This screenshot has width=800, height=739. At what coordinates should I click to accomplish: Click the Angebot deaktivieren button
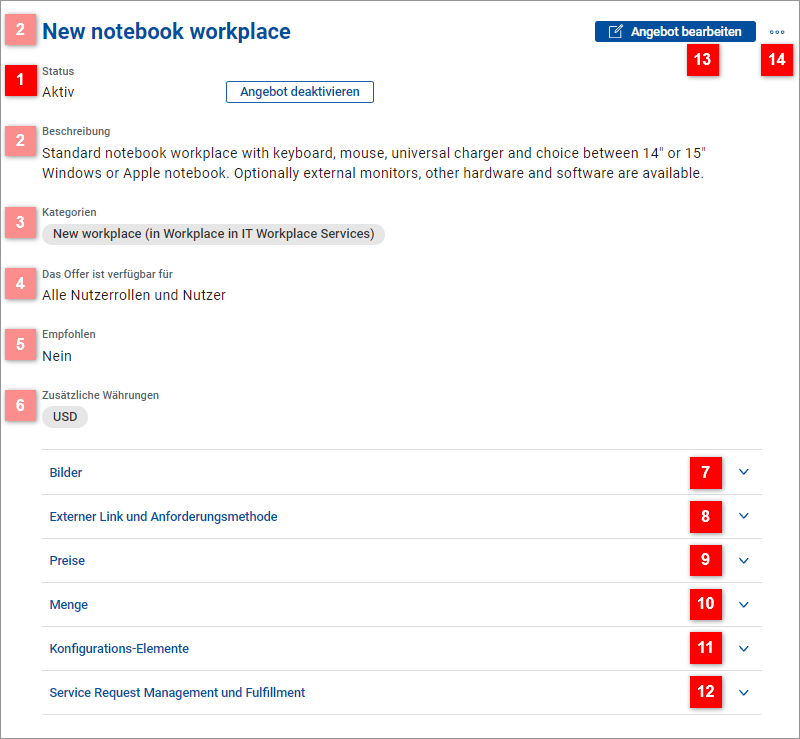[x=300, y=92]
